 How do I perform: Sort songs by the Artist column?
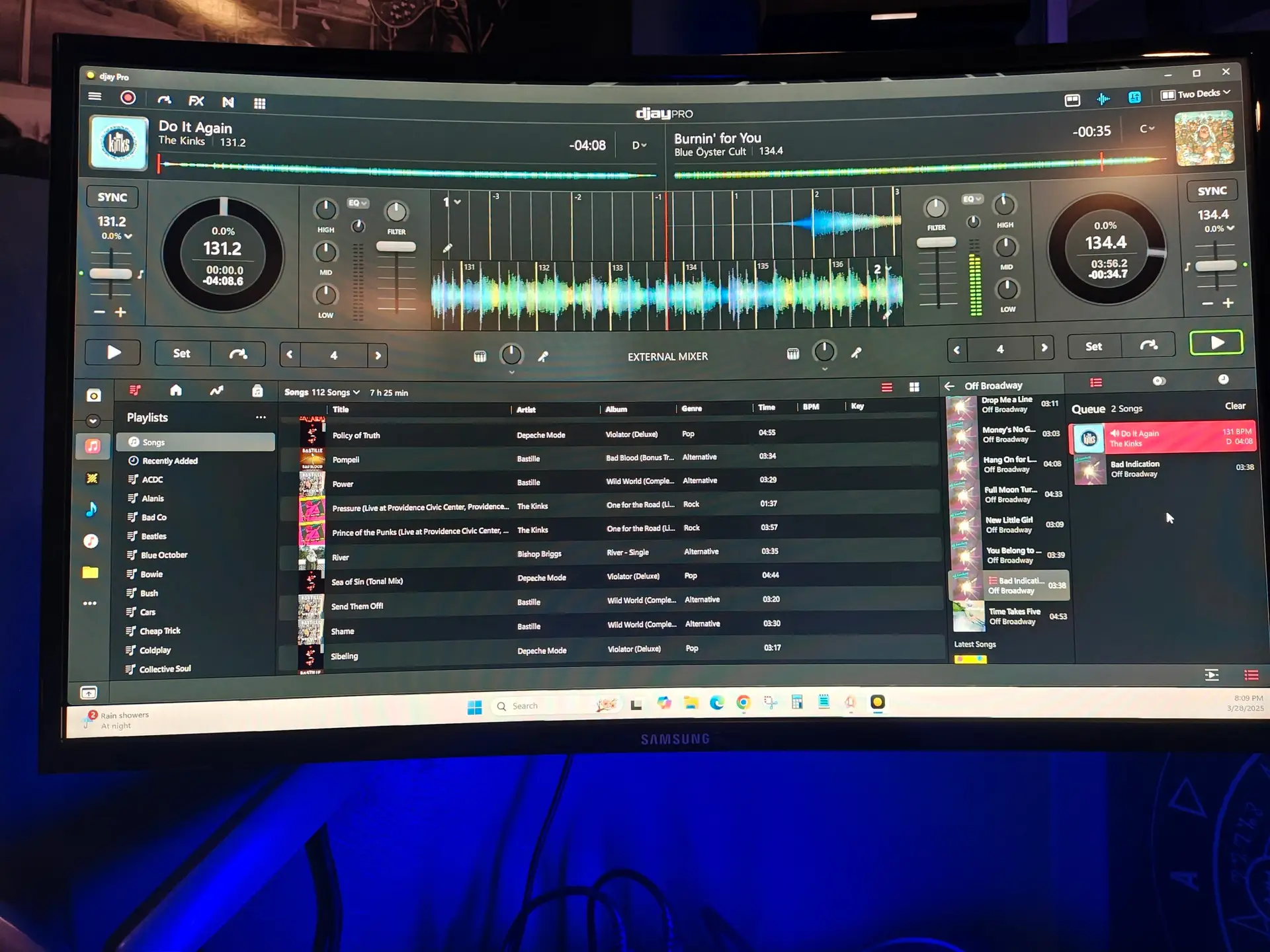pyautogui.click(x=527, y=410)
